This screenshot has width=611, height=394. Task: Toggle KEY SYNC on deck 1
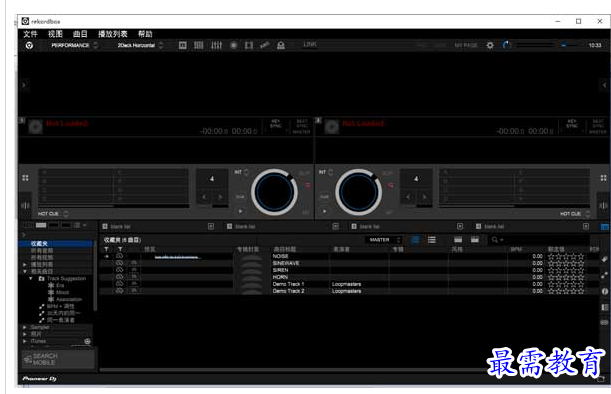tap(276, 124)
